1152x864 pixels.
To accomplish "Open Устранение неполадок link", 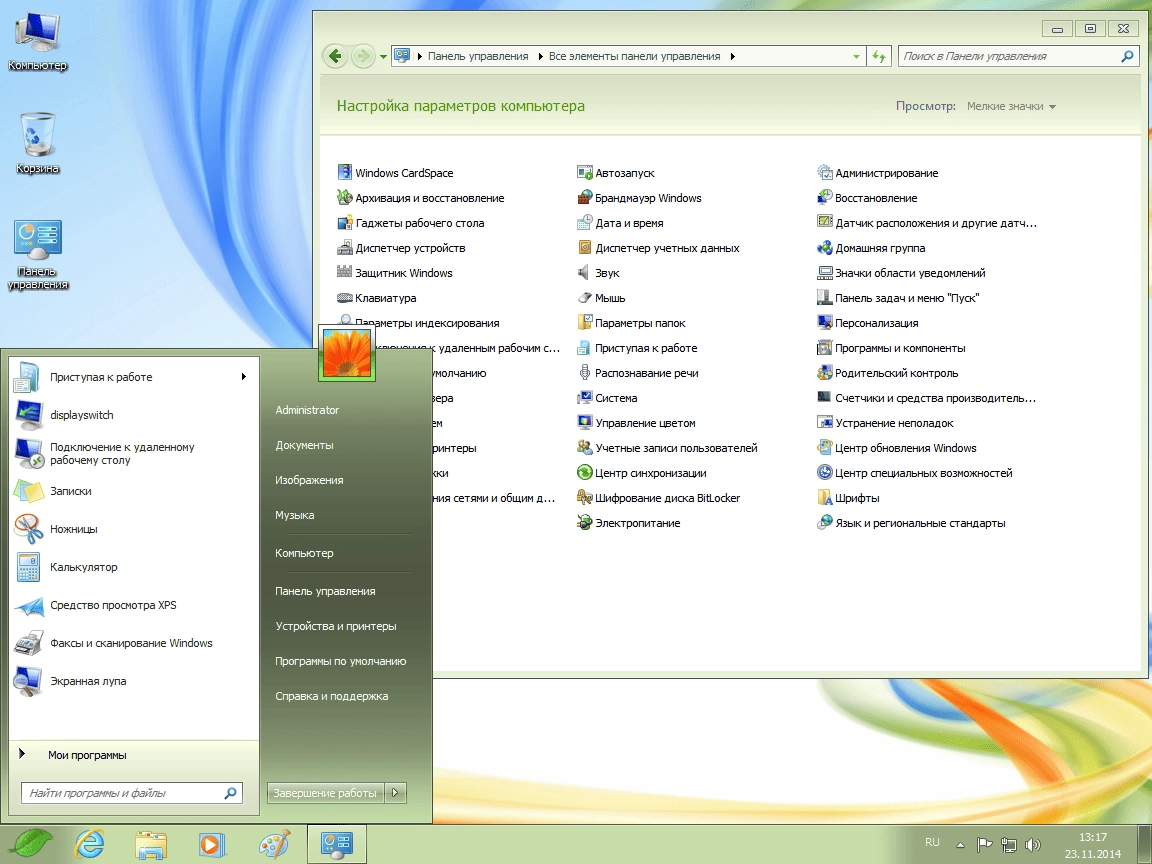I will click(894, 422).
